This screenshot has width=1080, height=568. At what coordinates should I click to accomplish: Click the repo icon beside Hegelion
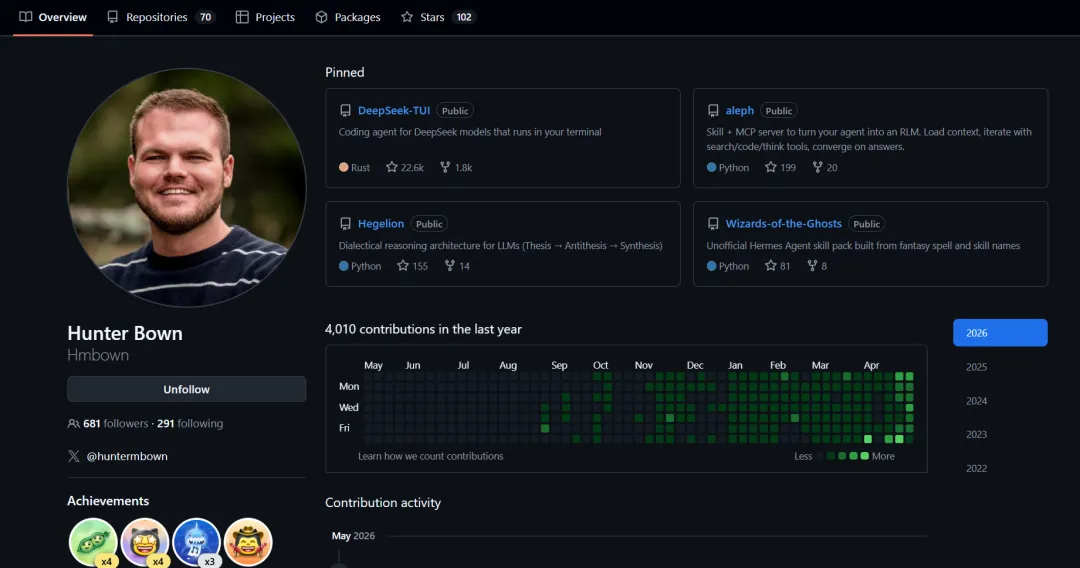pyautogui.click(x=346, y=224)
